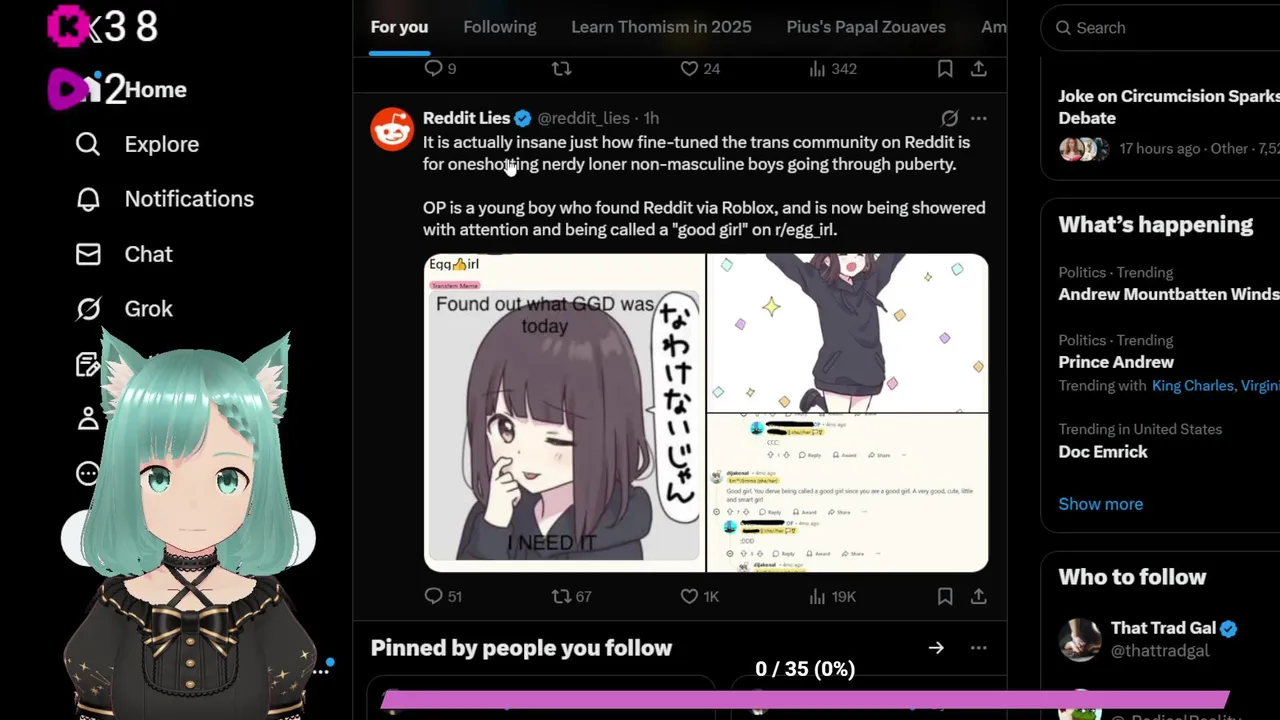The image size is (1280, 720).
Task: Open more options on Reddit Lies post
Action: [979, 118]
